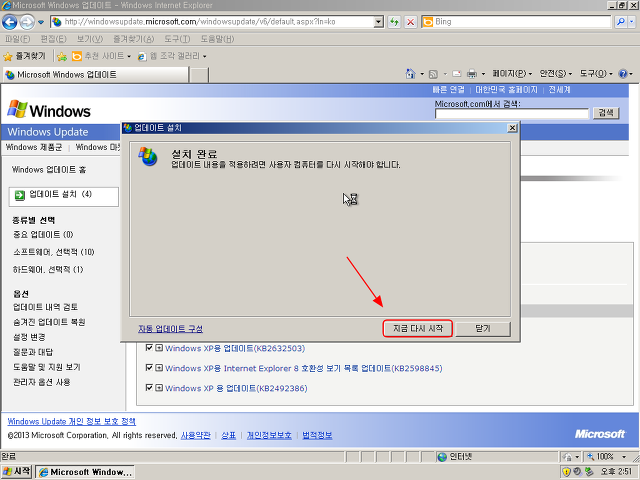Click the address bar URL field
Viewport: 640px width, 480px height.
[212, 22]
